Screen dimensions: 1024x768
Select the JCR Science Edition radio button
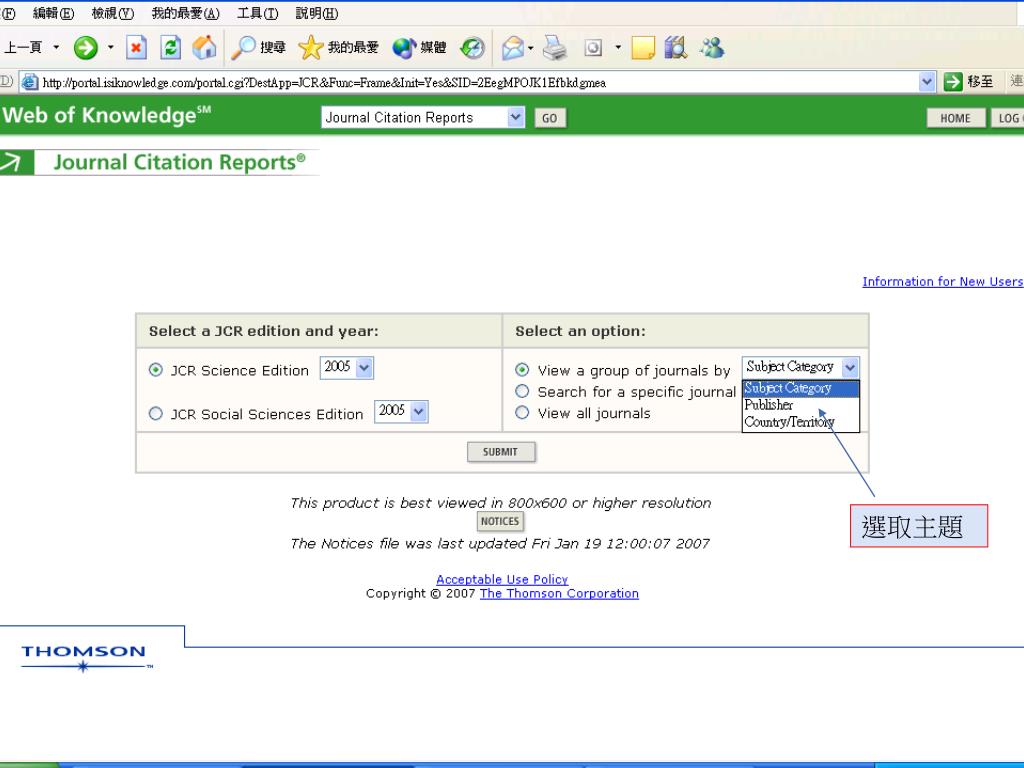(x=155, y=370)
